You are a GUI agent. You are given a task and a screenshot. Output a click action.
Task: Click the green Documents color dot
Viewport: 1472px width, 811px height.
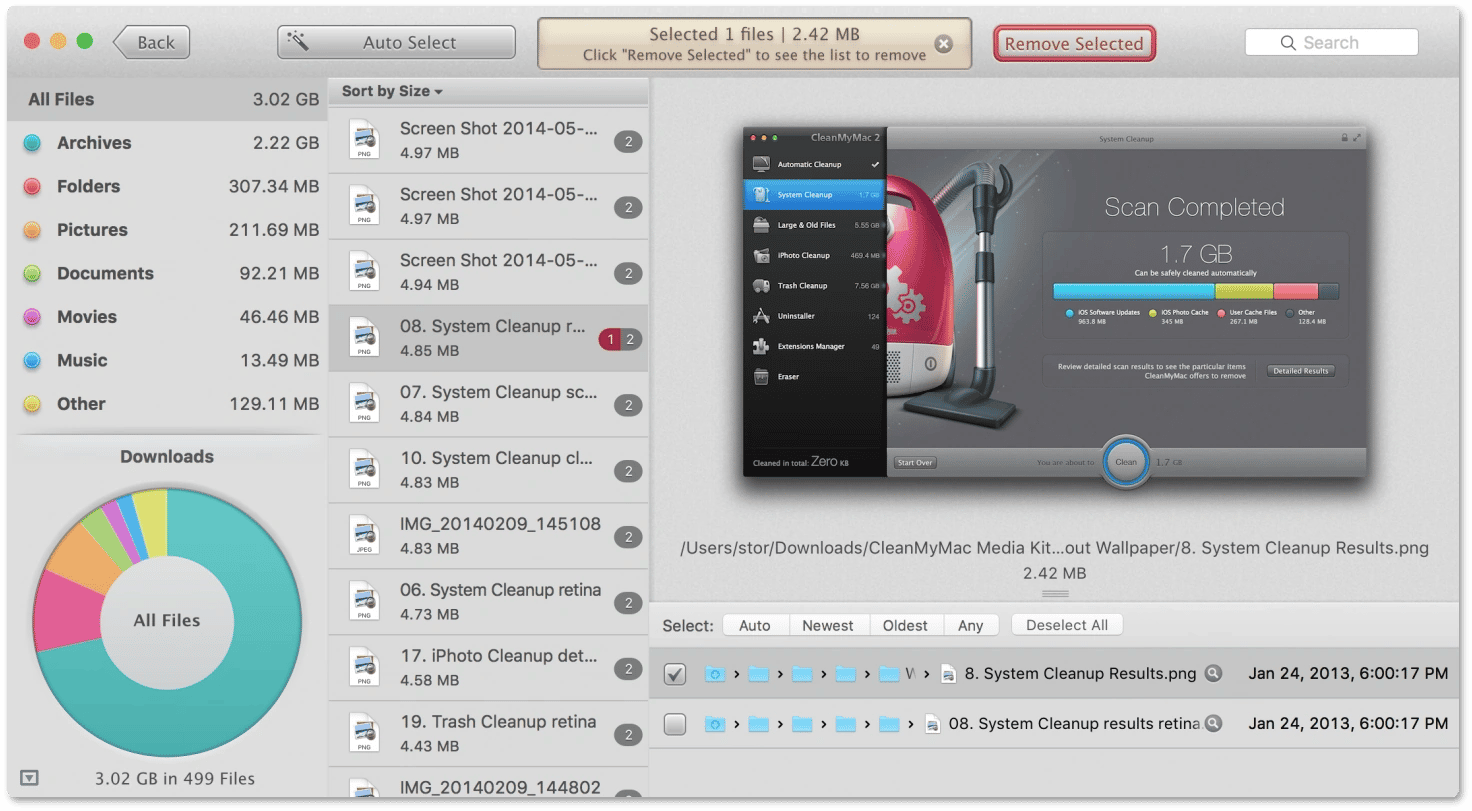pyautogui.click(x=32, y=274)
